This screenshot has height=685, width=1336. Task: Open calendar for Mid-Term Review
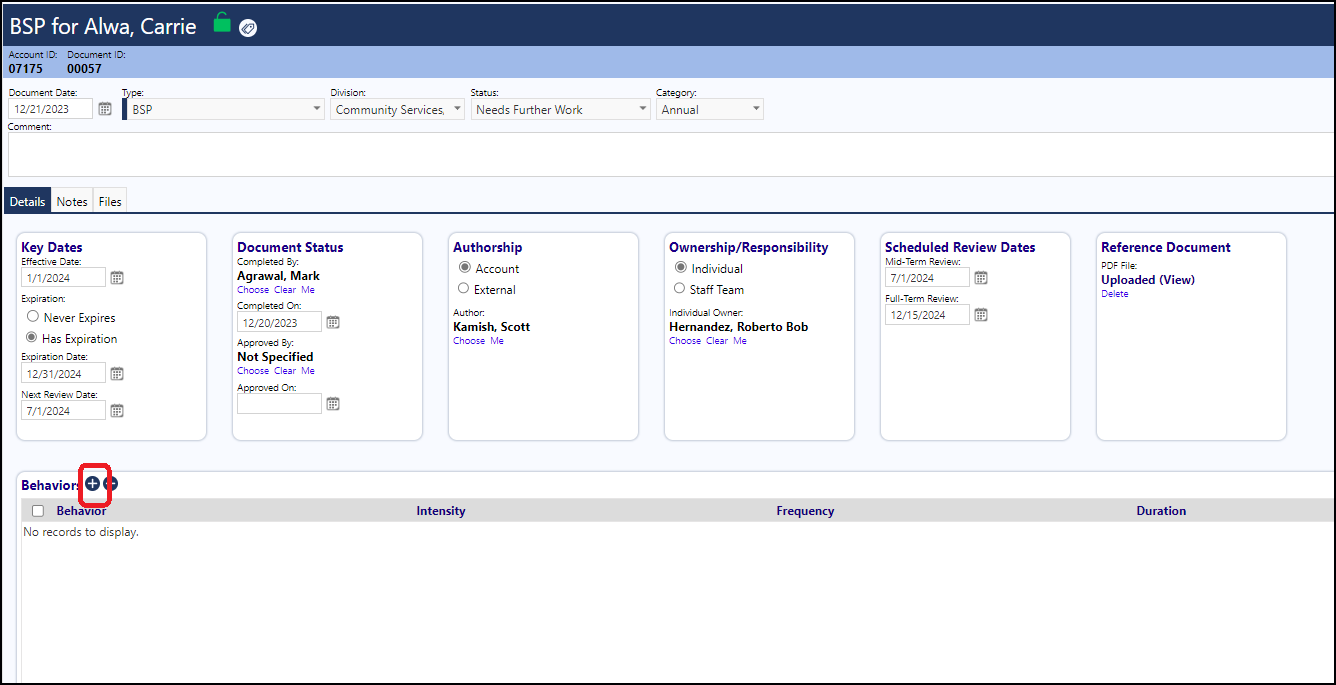(x=981, y=278)
